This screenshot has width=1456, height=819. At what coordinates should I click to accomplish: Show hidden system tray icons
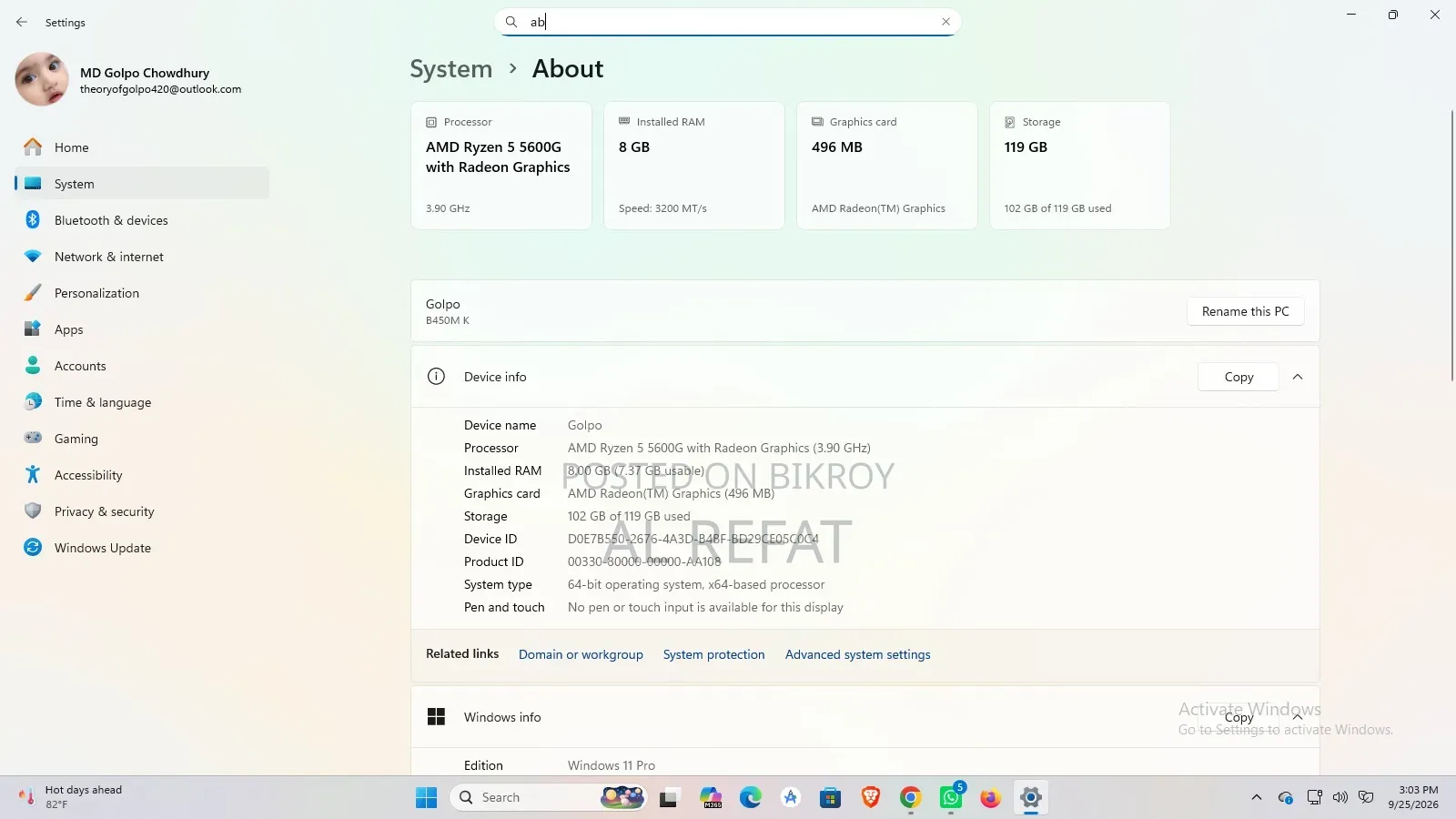coord(1257,798)
